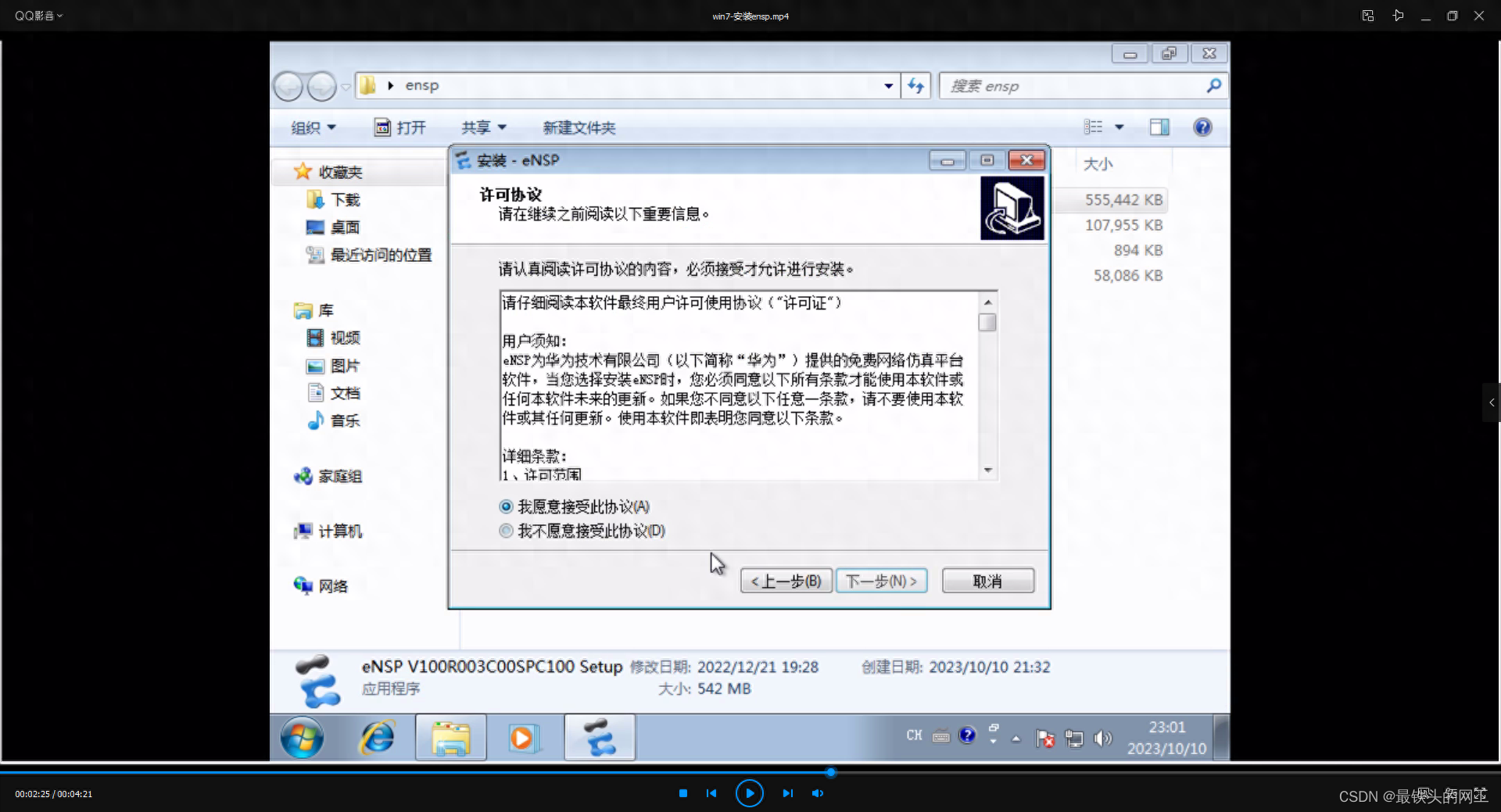Click the pin-on-top icon in player title bar

(1398, 16)
